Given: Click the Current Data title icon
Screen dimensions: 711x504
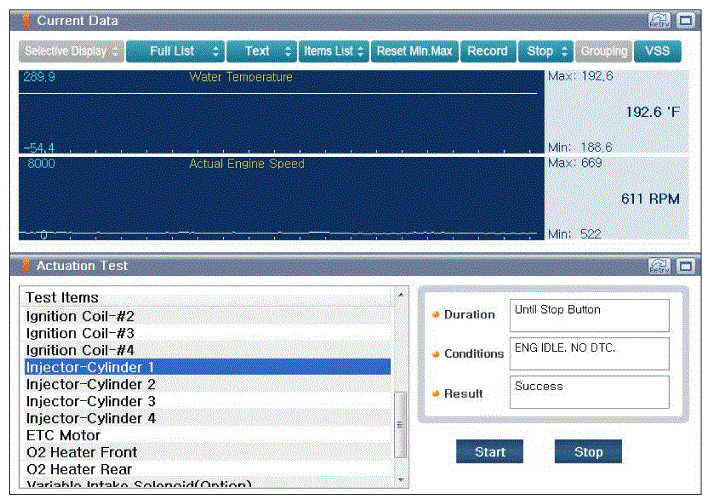Looking at the screenshot, I should [x=26, y=21].
